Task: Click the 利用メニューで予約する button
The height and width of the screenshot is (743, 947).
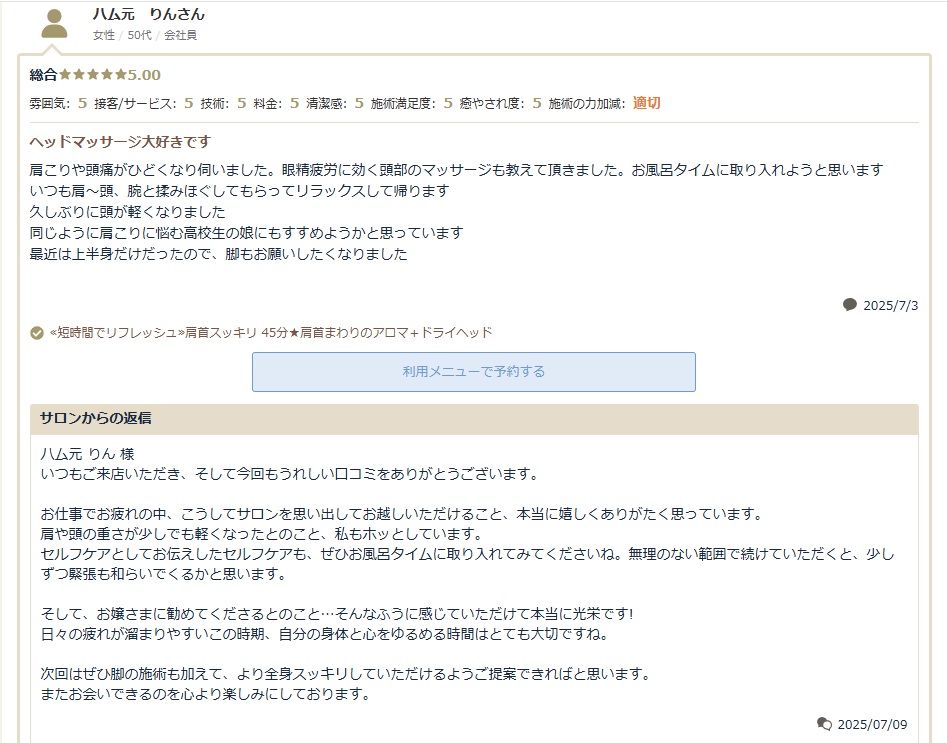Action: 474,372
